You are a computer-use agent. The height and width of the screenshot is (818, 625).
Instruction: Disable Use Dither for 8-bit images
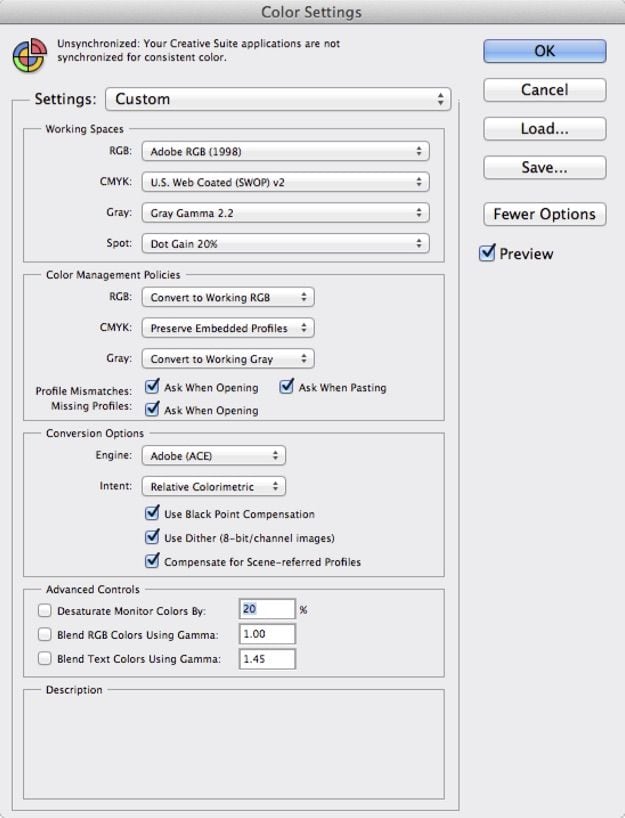click(152, 537)
